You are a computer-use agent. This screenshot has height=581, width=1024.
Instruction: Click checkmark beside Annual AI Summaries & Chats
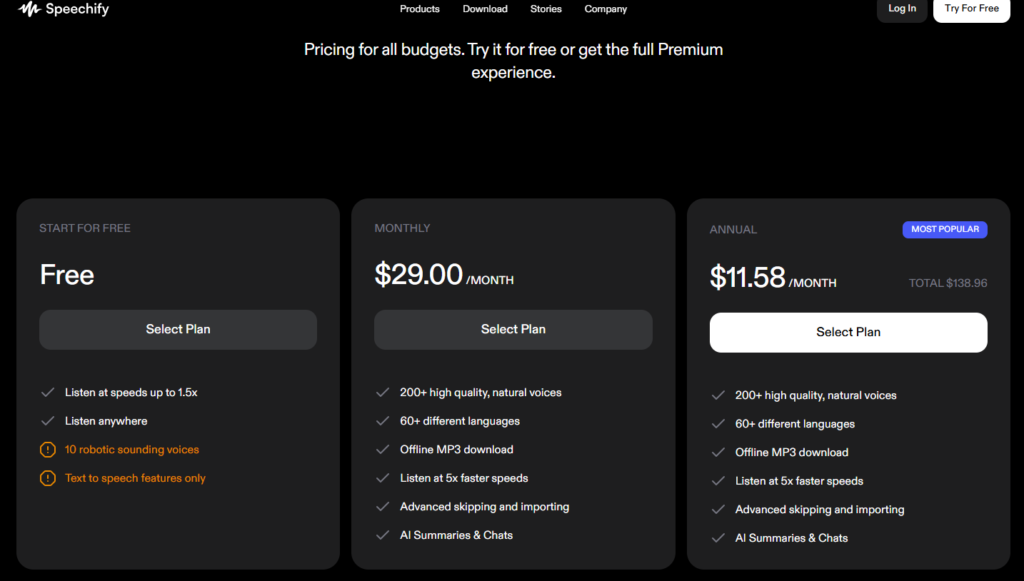(x=717, y=538)
